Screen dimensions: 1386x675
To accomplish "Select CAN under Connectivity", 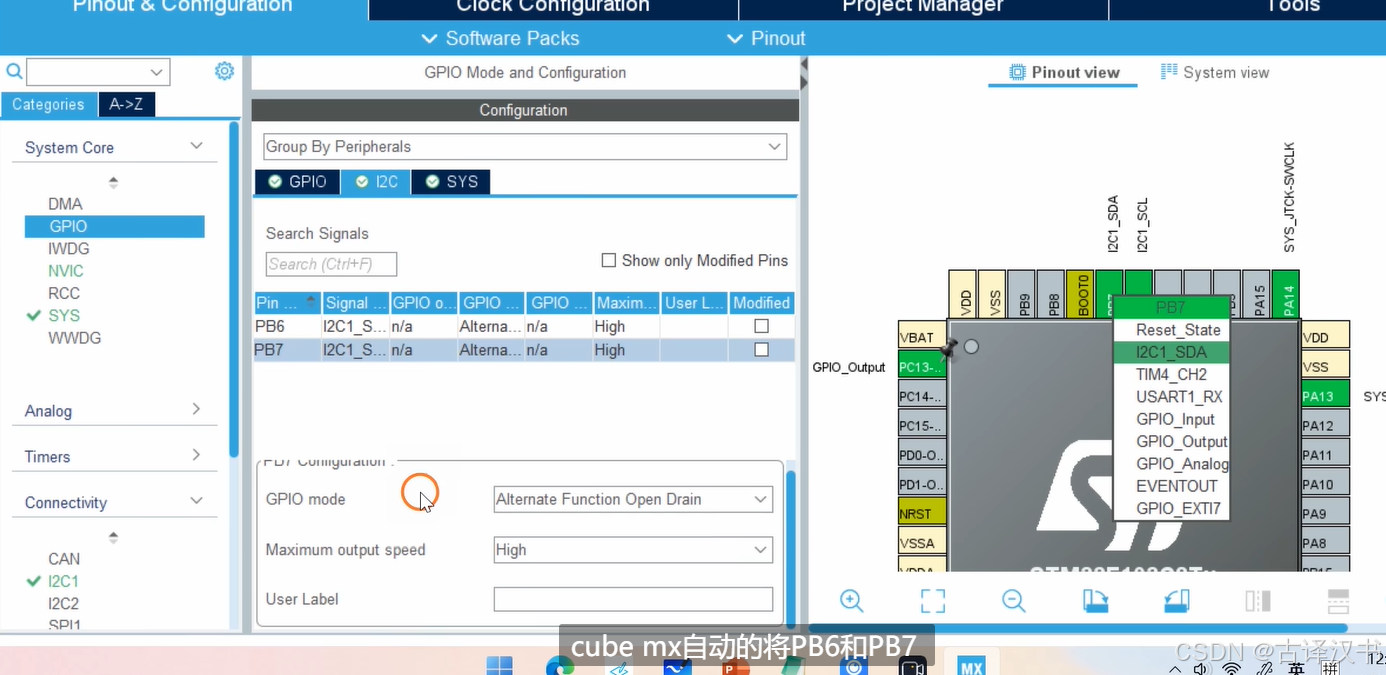I will click(64, 559).
